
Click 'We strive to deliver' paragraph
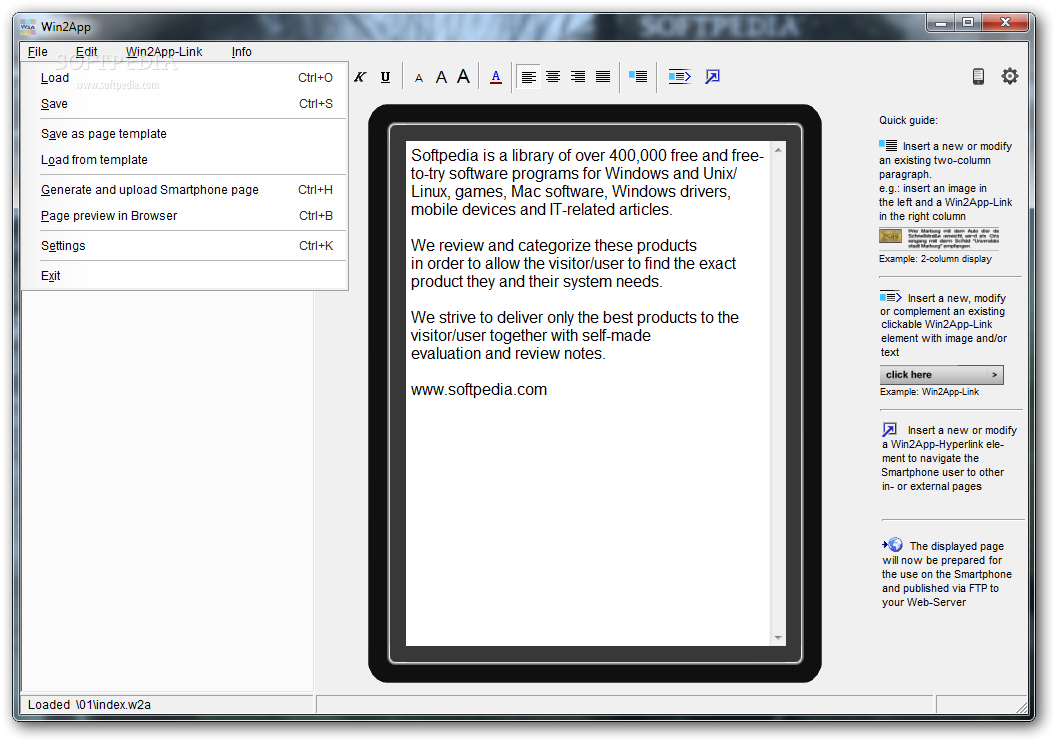click(574, 335)
